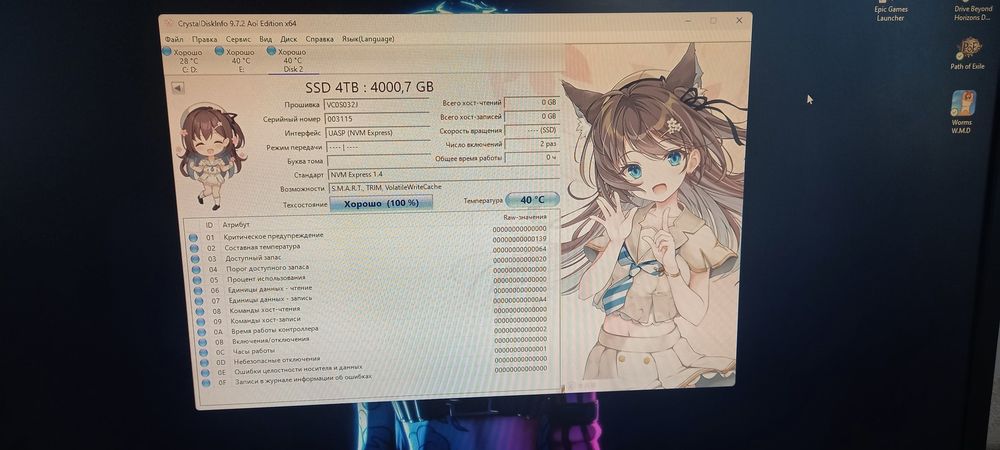
Task: Click the serial number field 003115
Action: click(378, 119)
